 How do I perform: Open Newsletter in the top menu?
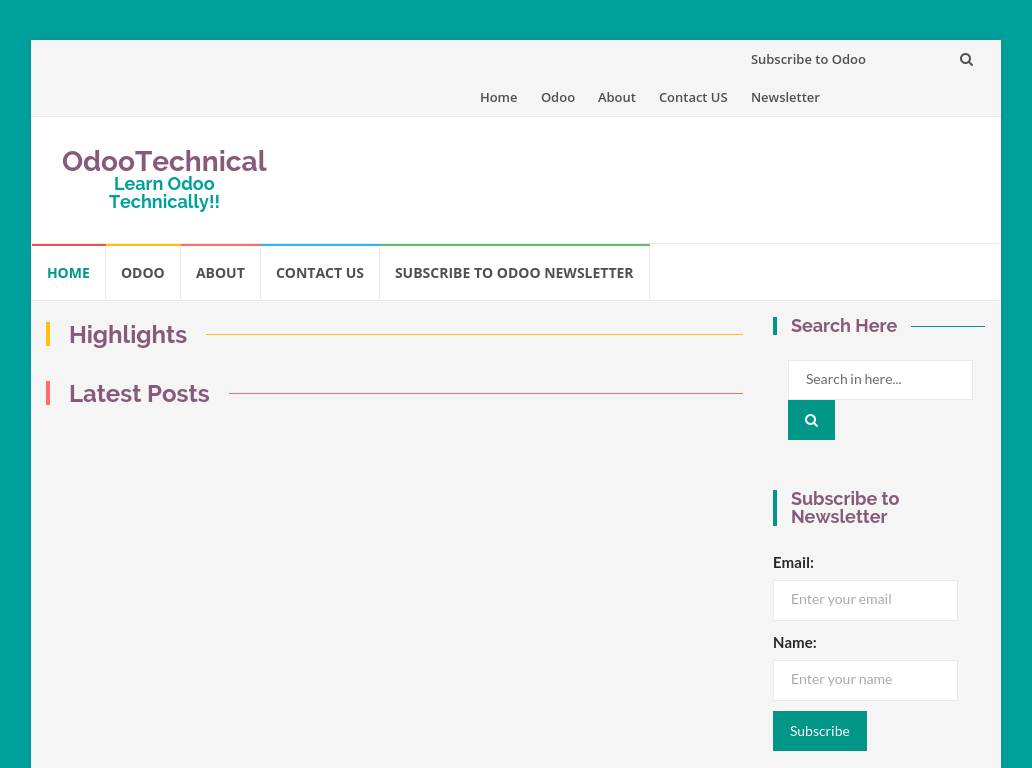tap(785, 97)
